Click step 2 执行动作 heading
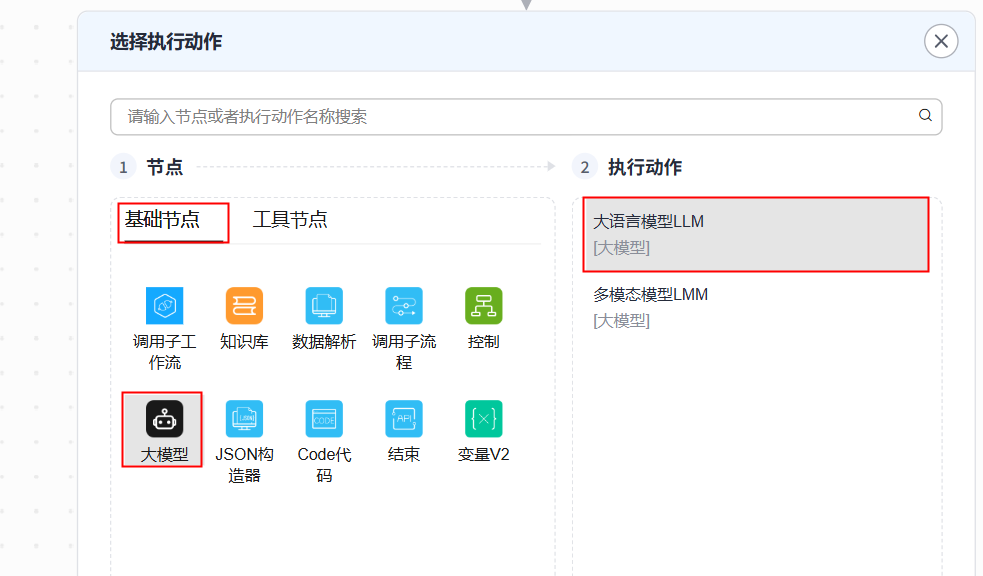Screen dimensions: 983x576 645,167
